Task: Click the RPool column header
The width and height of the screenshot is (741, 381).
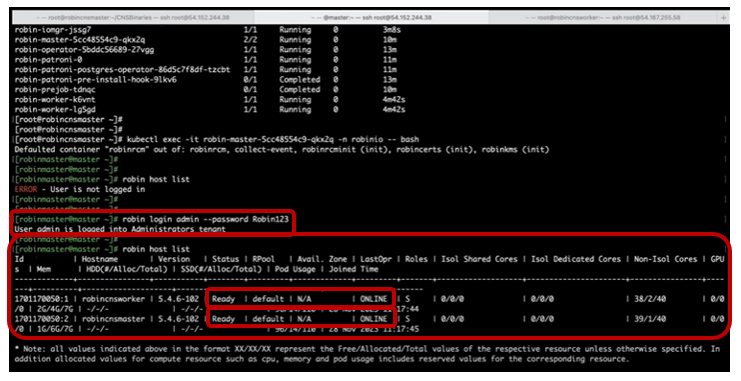Action: (x=264, y=259)
